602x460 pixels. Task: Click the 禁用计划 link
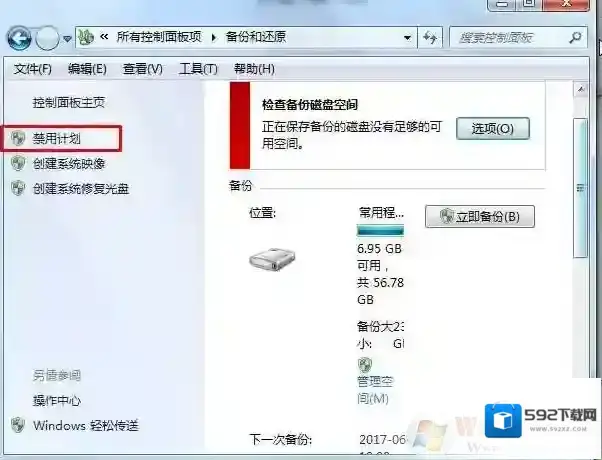(56, 138)
